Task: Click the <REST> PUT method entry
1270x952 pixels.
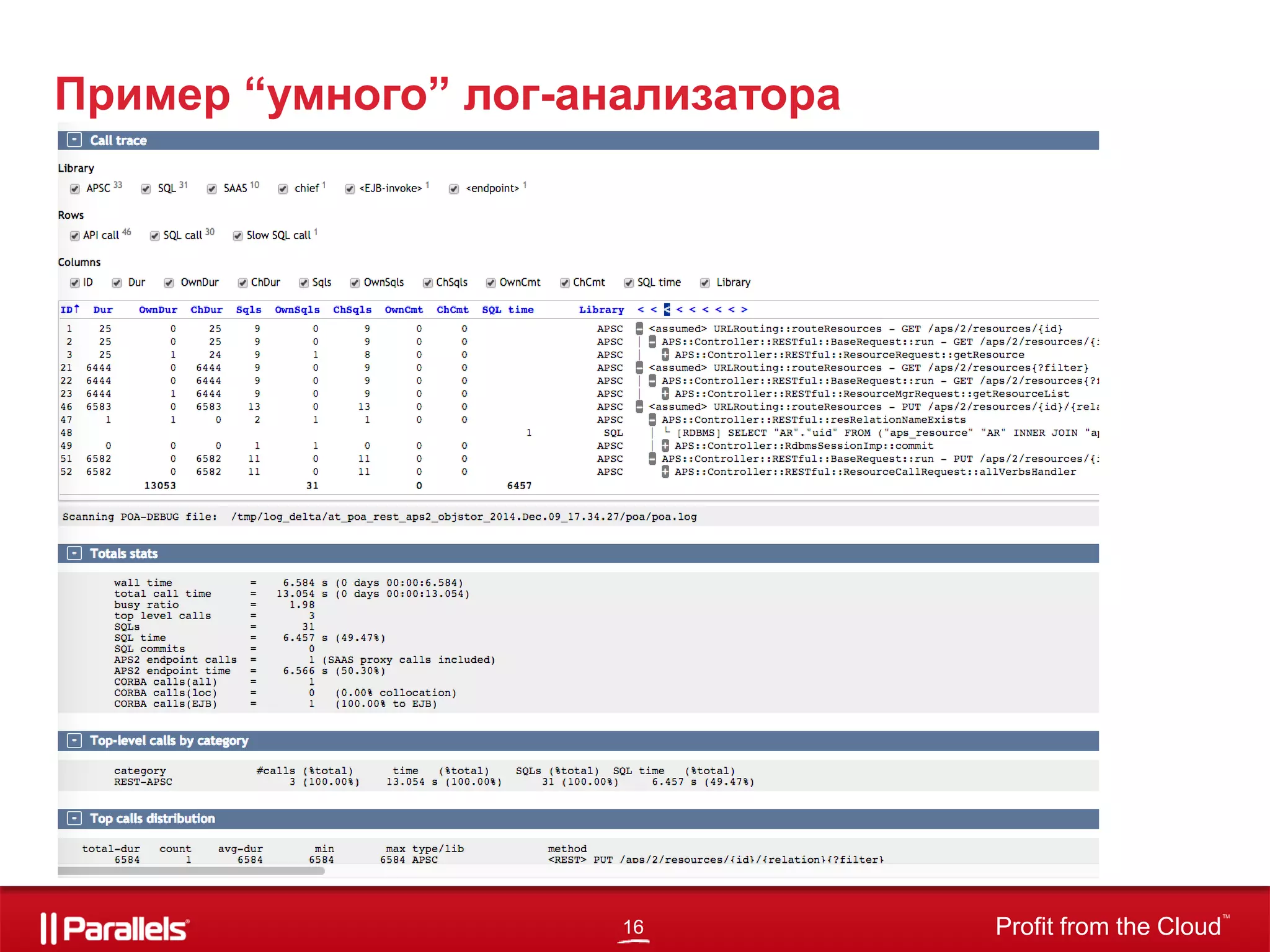Action: [715, 860]
